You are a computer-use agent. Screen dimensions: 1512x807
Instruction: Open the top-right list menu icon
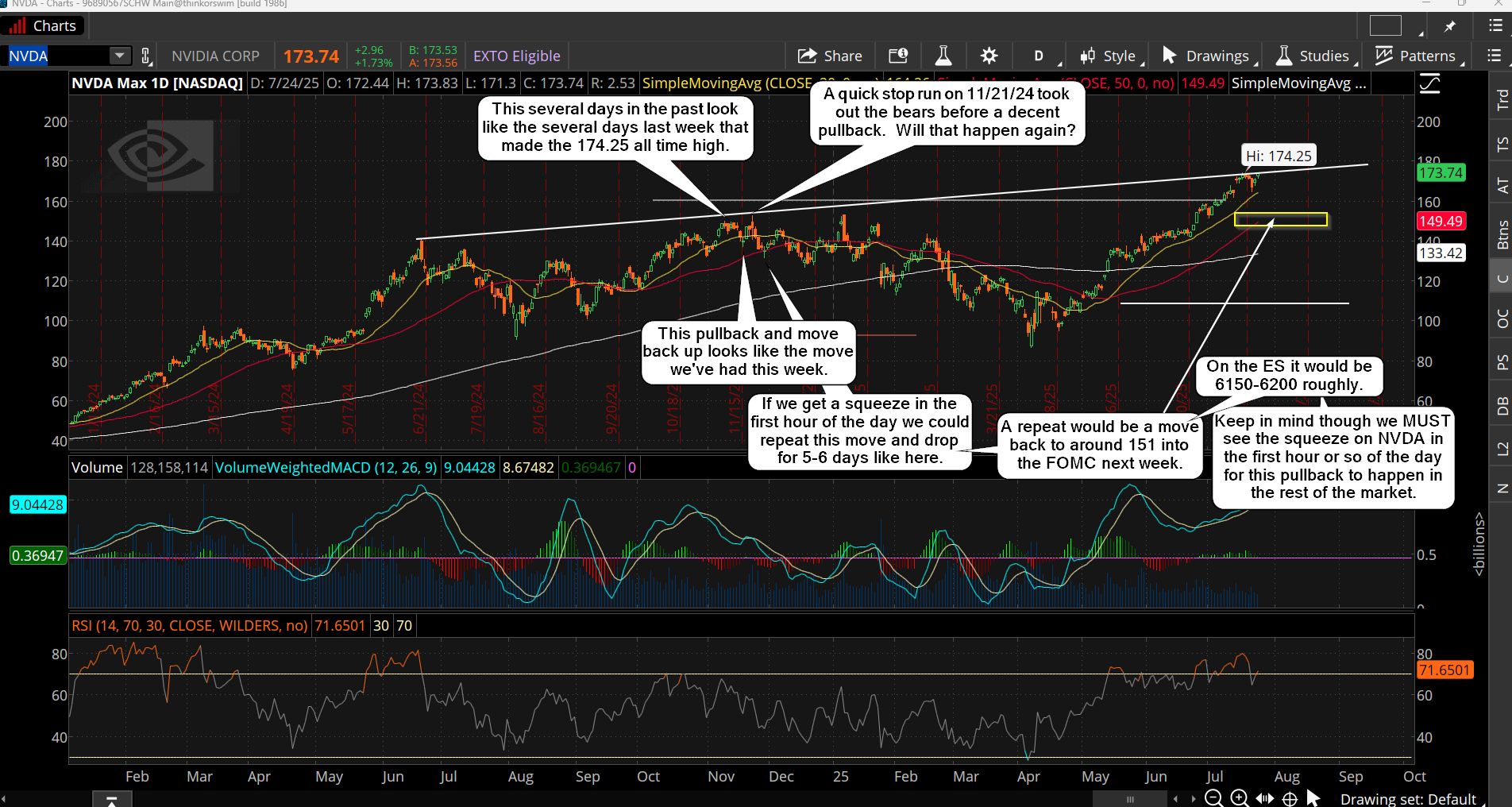click(x=1495, y=26)
